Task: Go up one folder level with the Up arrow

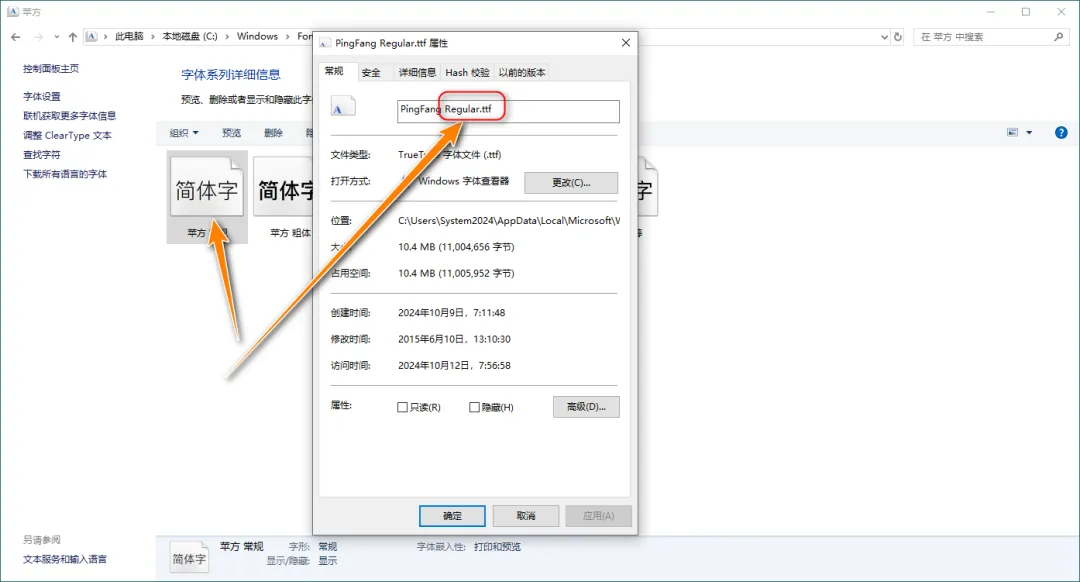Action: [72, 37]
